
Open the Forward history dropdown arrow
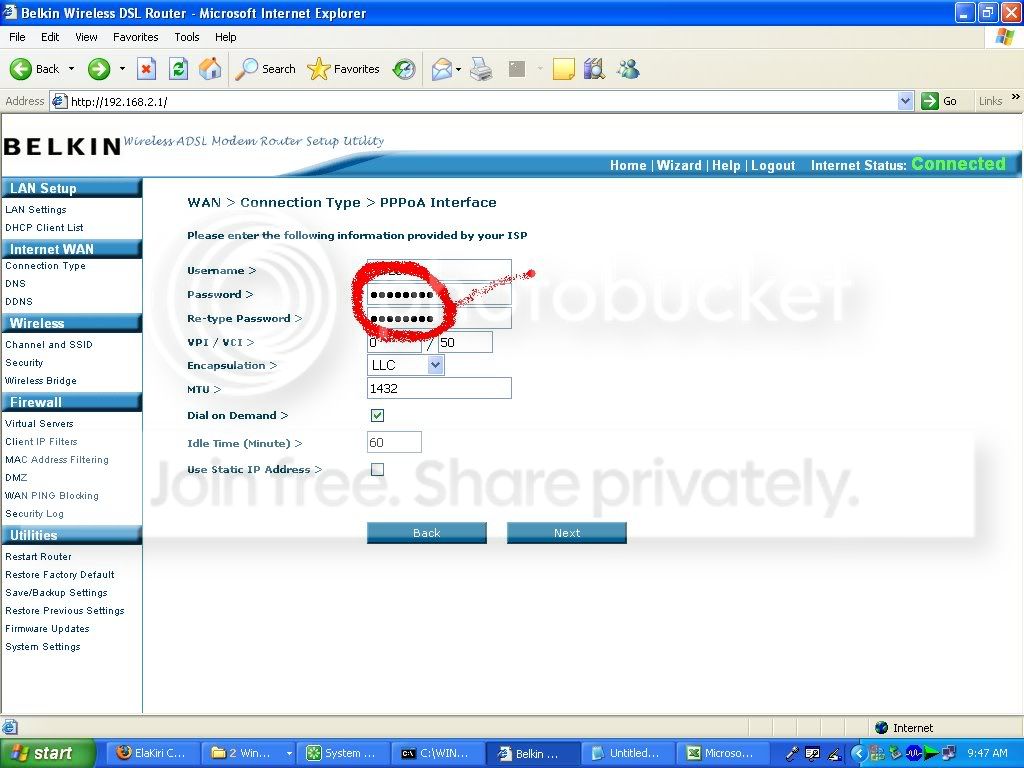[122, 69]
